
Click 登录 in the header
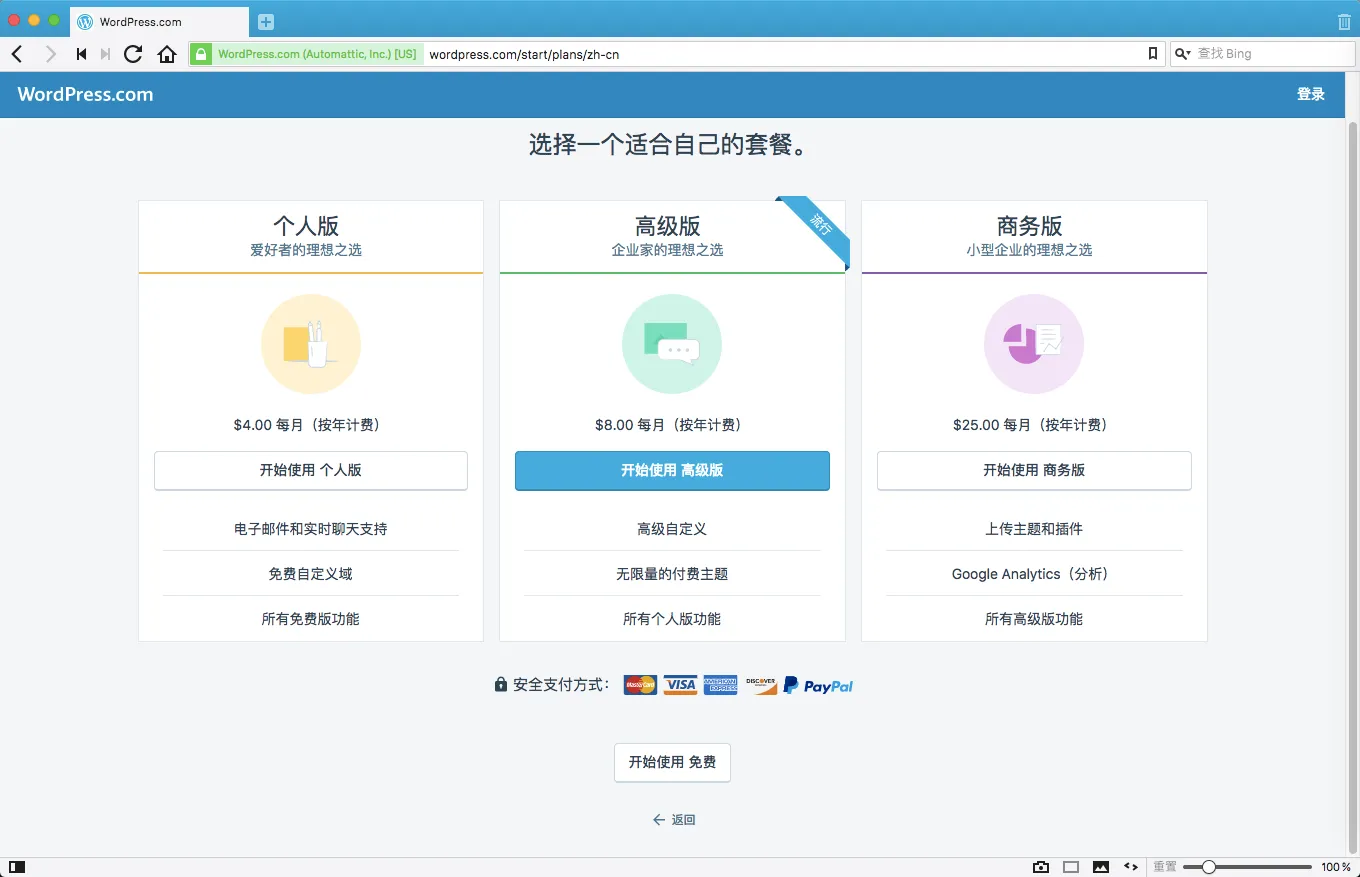1310,94
